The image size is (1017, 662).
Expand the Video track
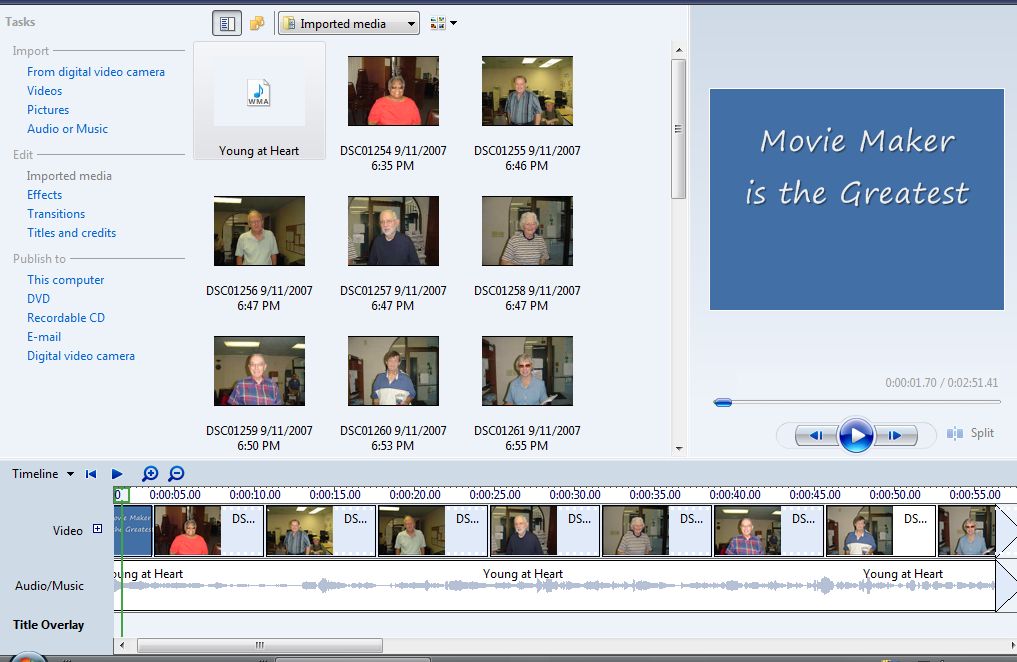[x=97, y=528]
